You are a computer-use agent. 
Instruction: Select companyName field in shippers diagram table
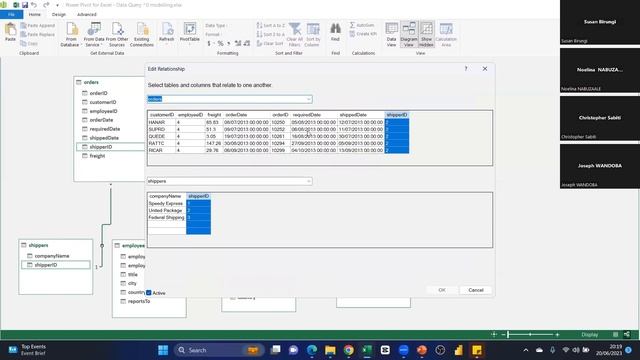(x=51, y=256)
